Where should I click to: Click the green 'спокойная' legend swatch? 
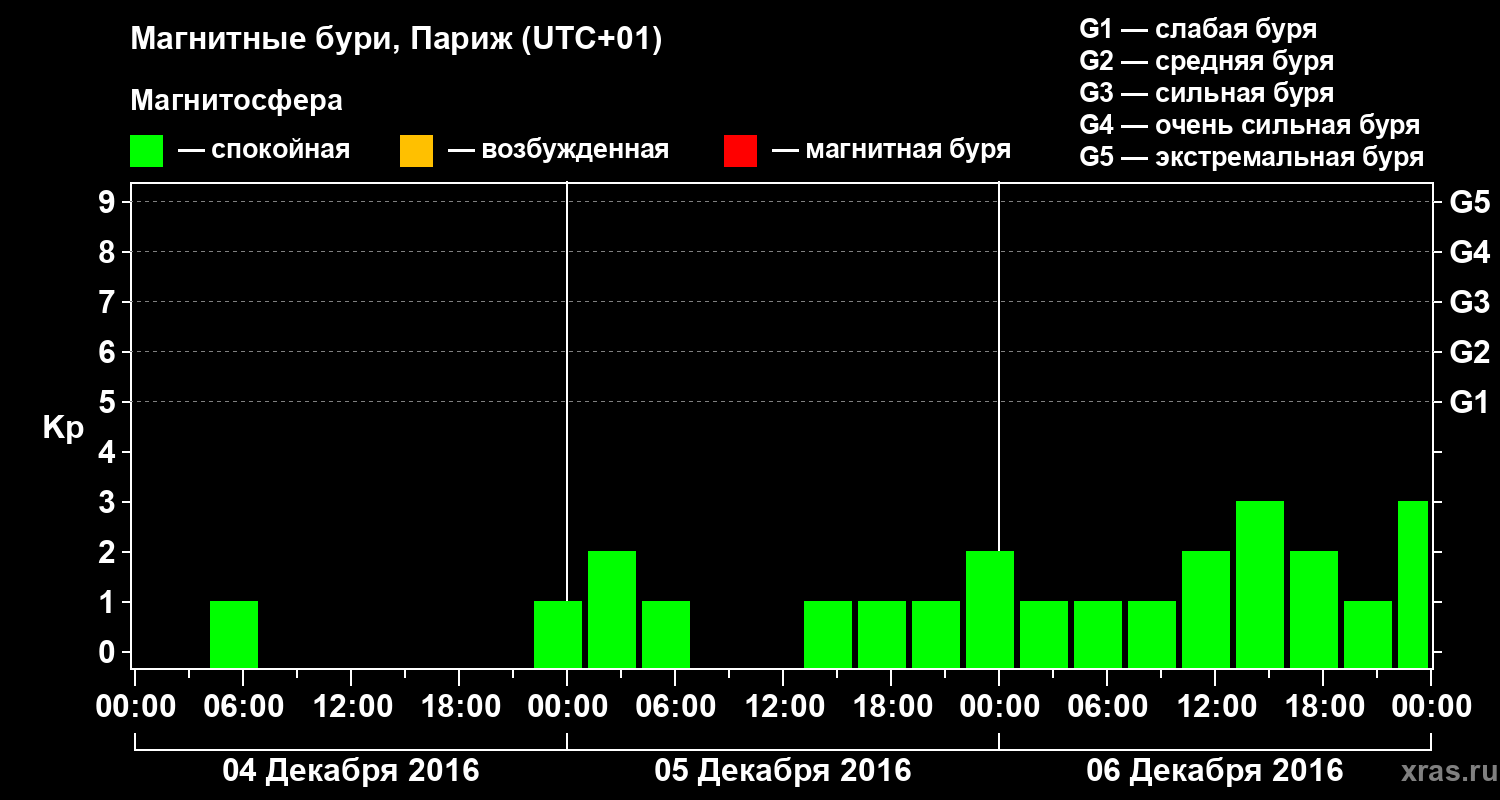tap(147, 151)
